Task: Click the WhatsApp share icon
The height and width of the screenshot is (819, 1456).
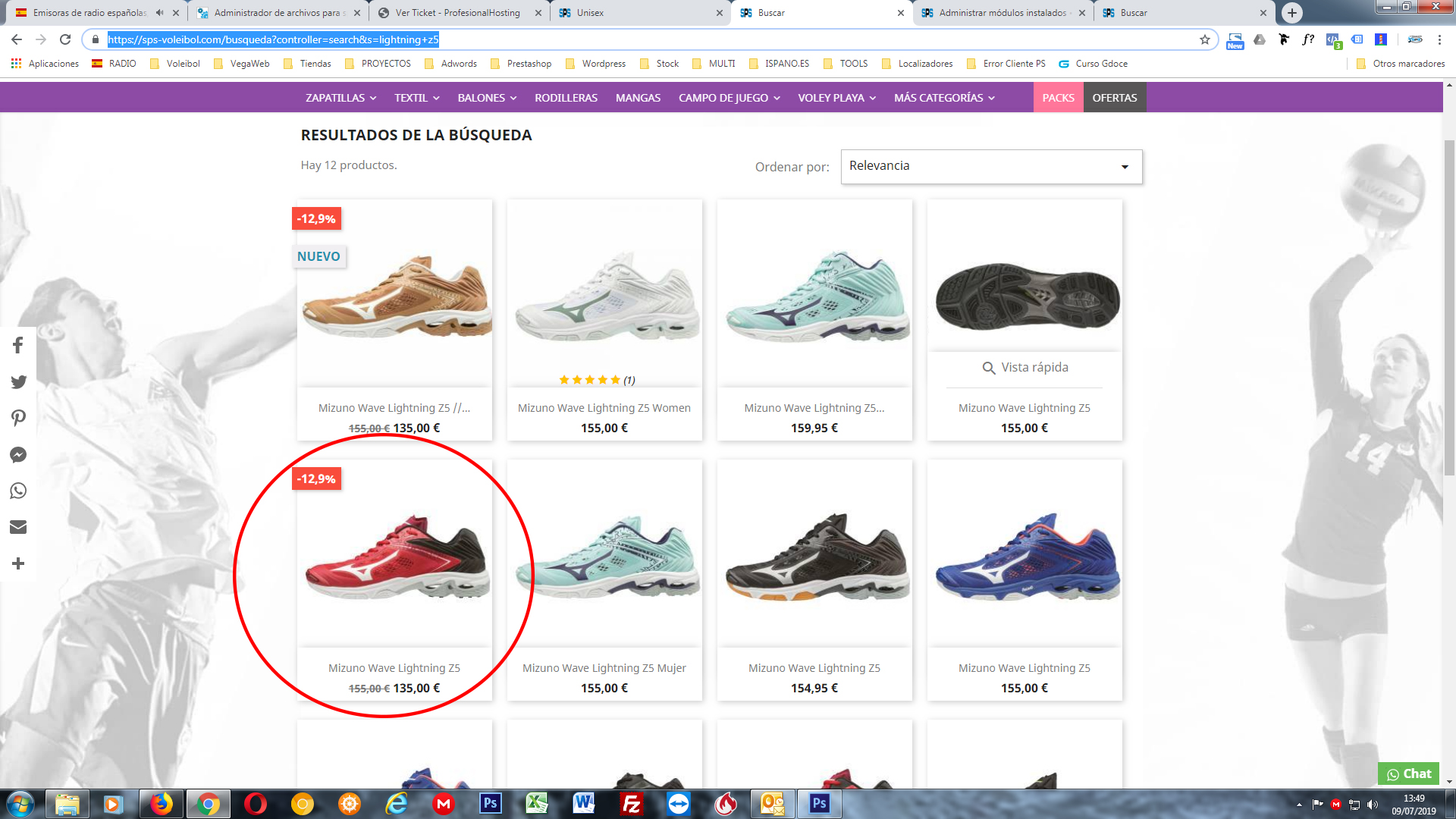Action: click(x=18, y=491)
